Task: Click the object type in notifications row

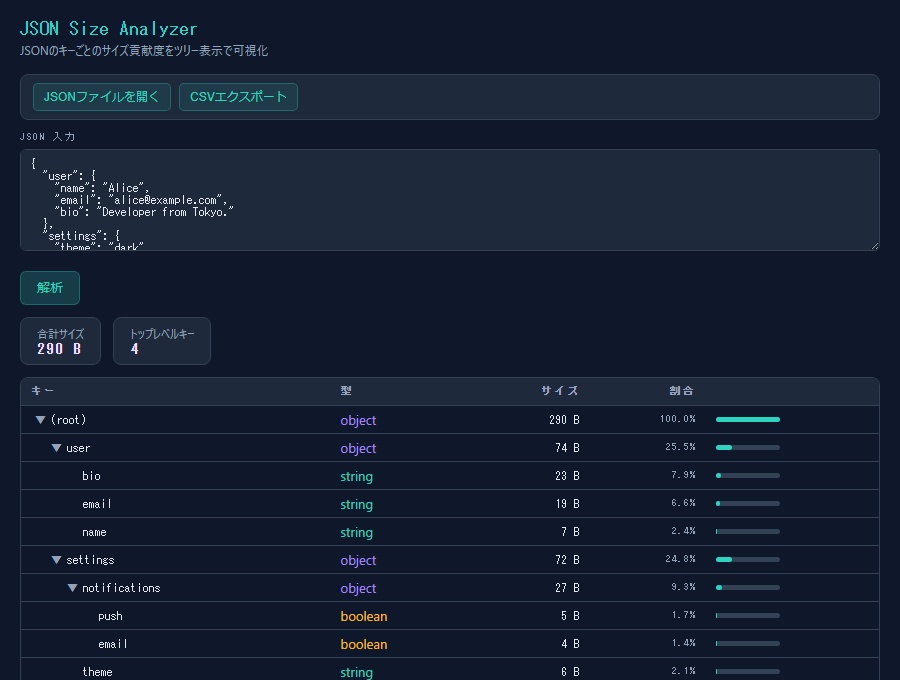Action: coord(358,589)
